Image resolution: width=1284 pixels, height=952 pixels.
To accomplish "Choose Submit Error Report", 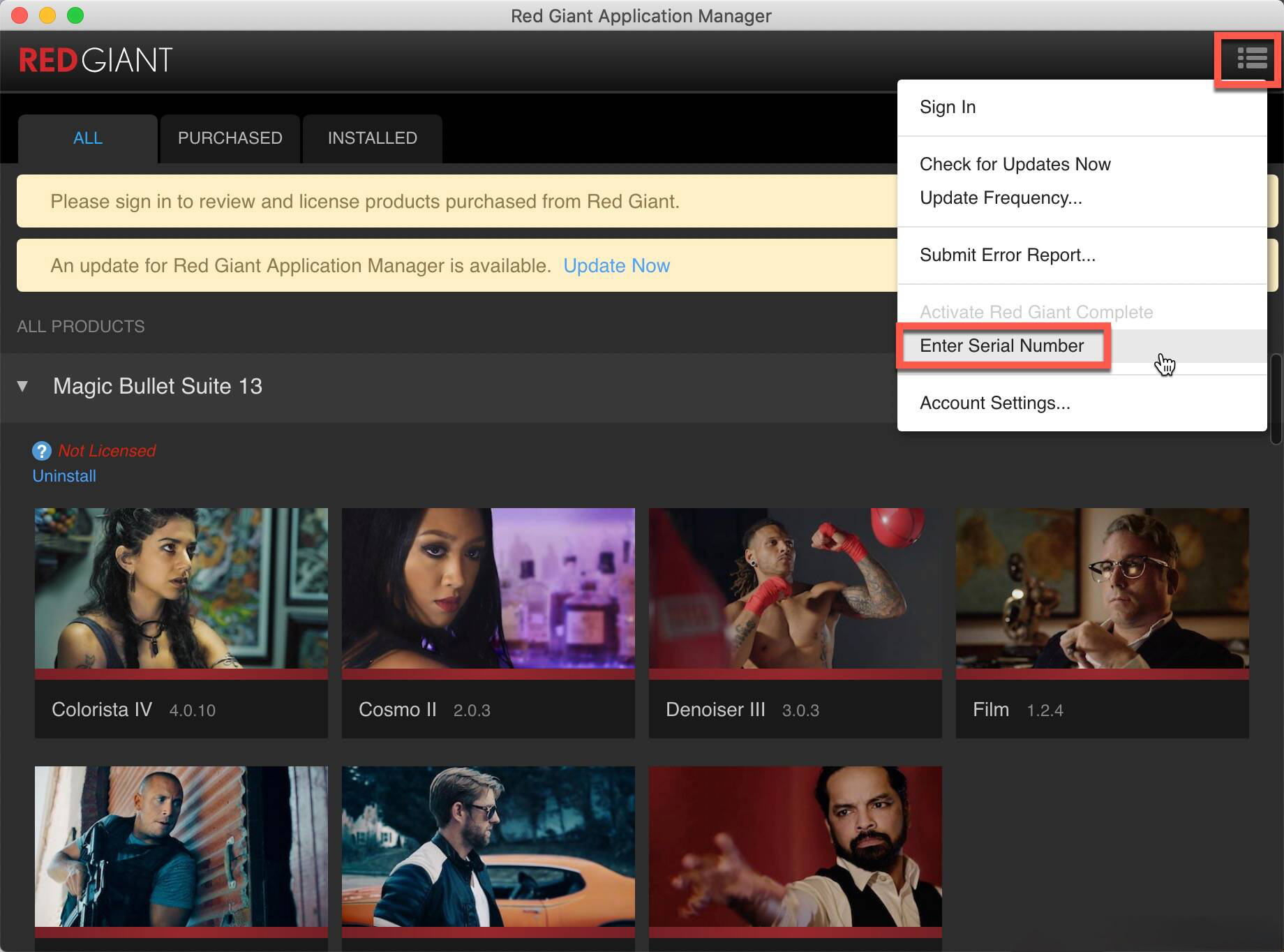I will [x=1007, y=255].
